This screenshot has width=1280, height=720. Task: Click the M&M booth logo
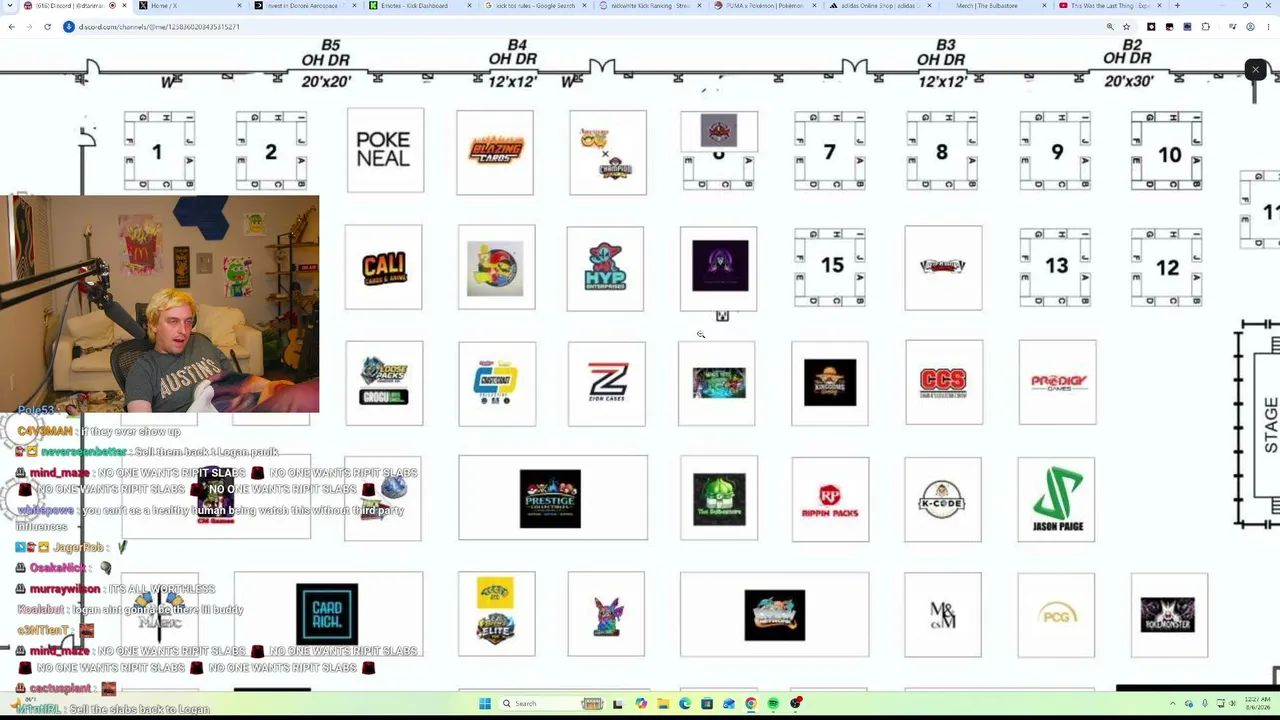[x=943, y=615]
